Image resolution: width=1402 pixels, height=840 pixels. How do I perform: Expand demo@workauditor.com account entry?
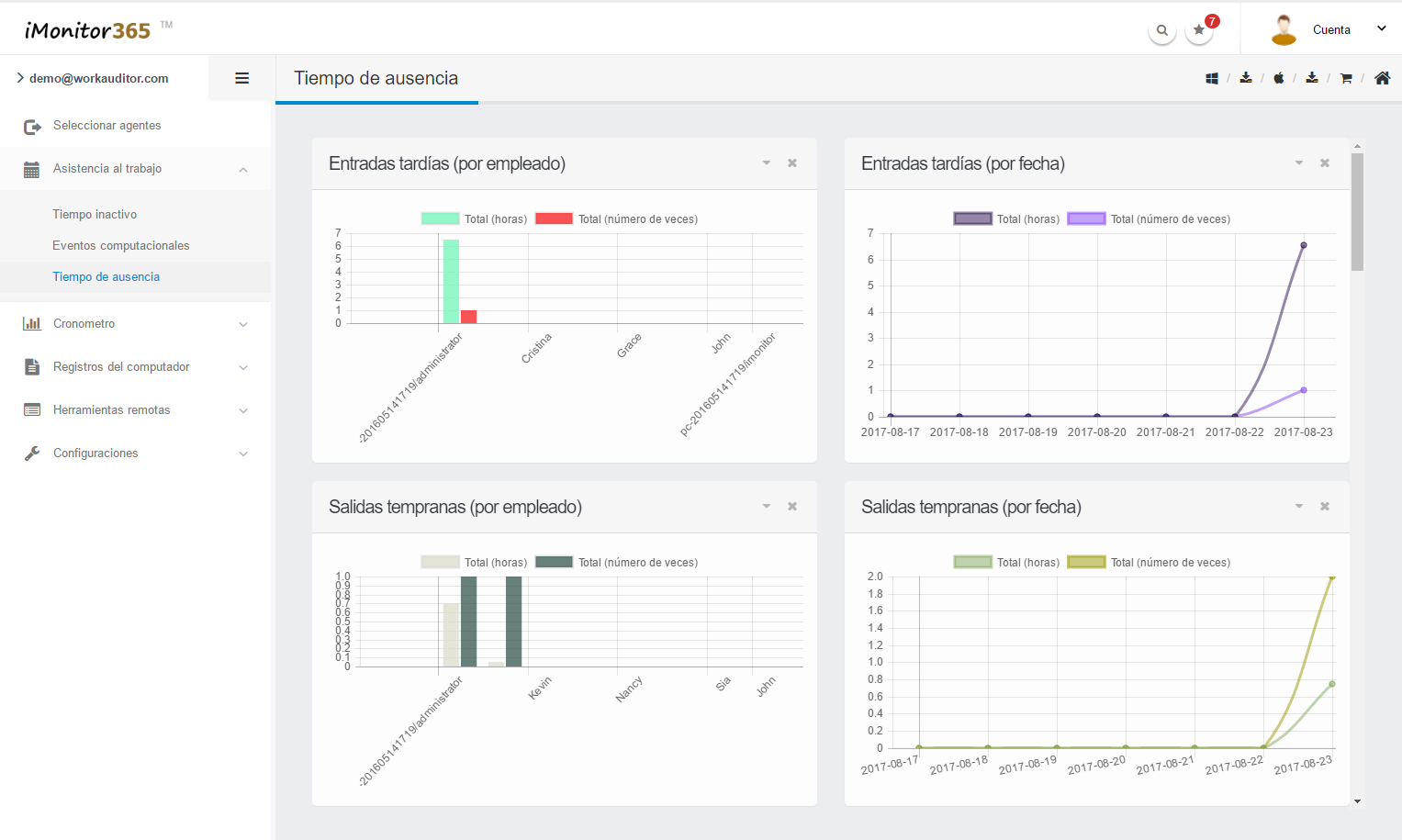click(98, 79)
